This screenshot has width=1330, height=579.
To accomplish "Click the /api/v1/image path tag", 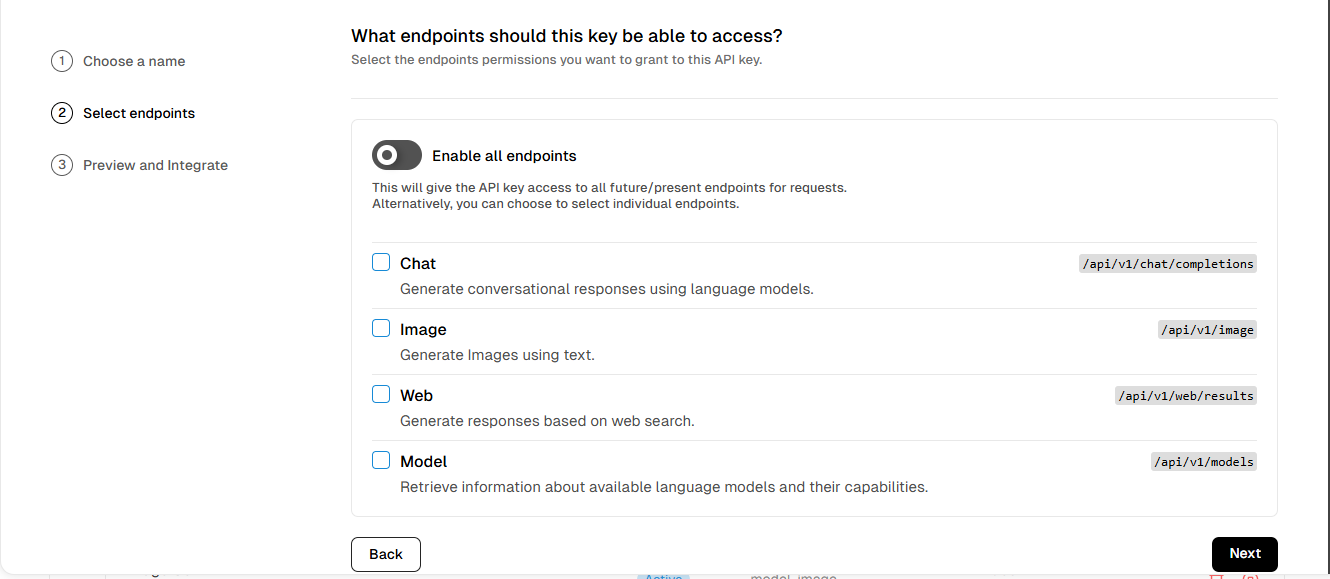I will [1207, 330].
